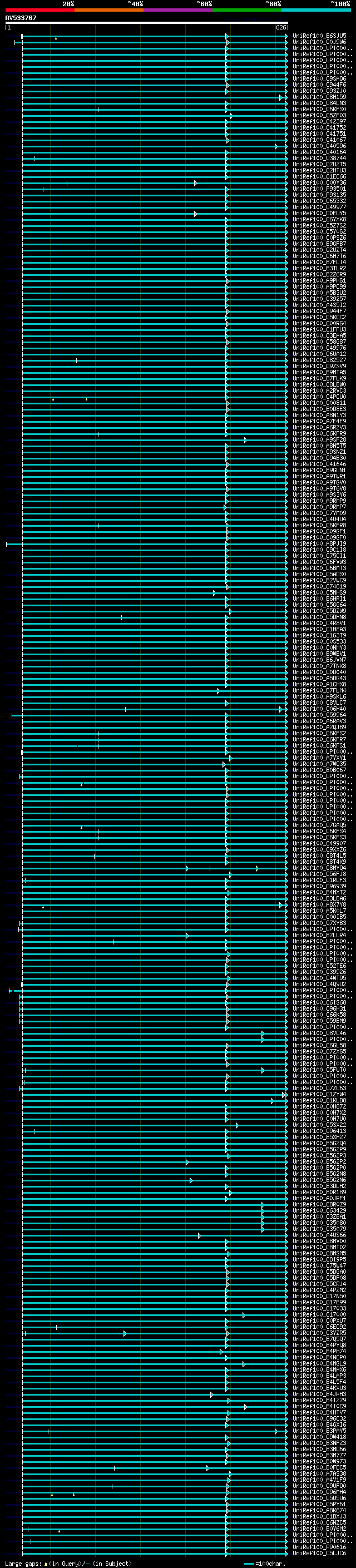
Task: Select the UniRef100_B4JKH3 label
Action: [319, 1393]
